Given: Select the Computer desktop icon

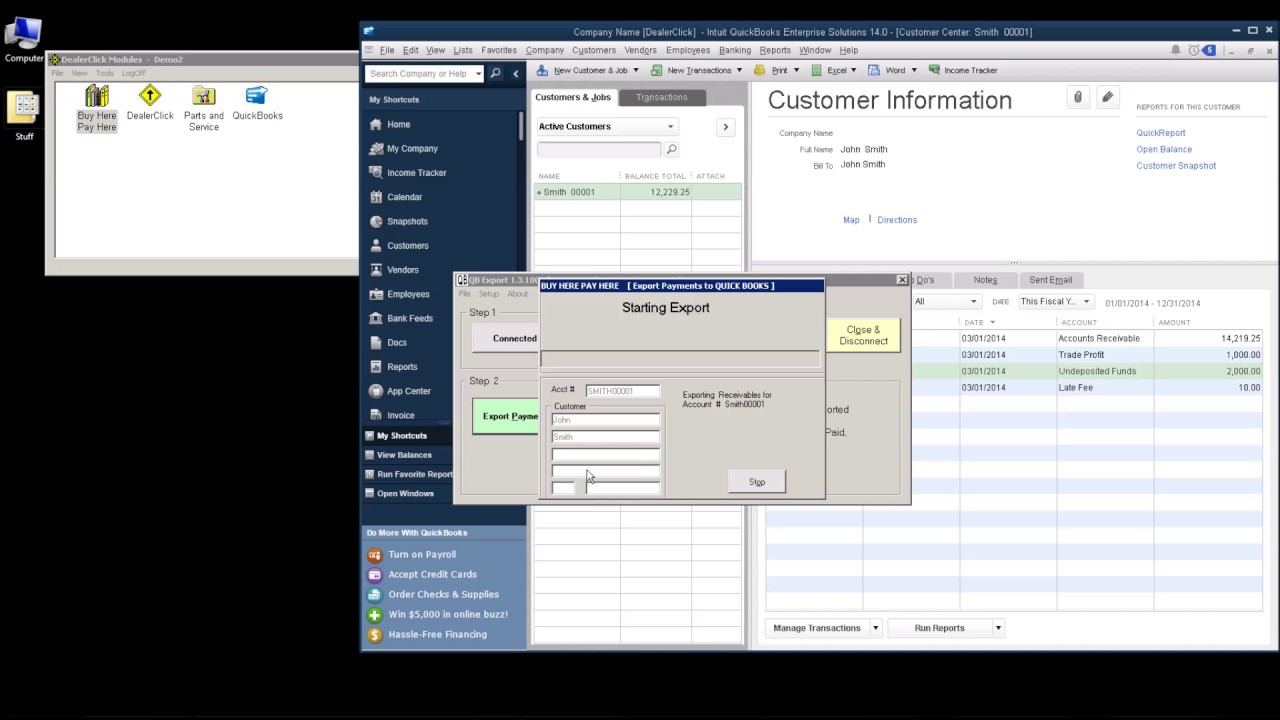Looking at the screenshot, I should (23, 41).
